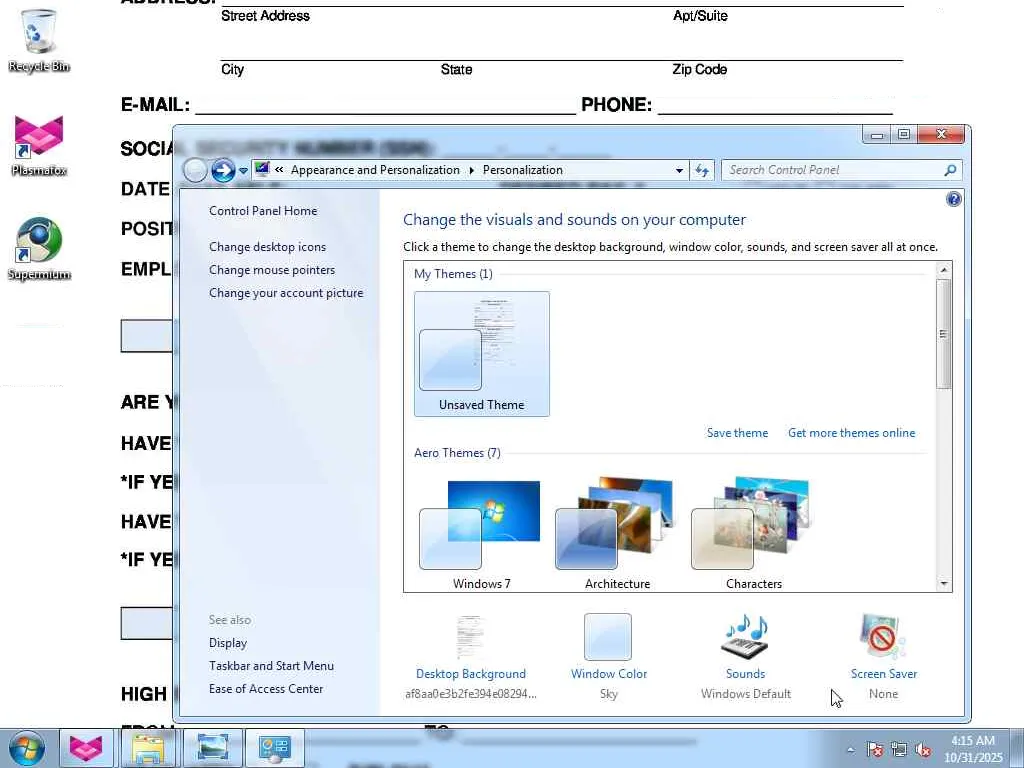Click the Sounds link text
This screenshot has height=768, width=1024.
[746, 674]
